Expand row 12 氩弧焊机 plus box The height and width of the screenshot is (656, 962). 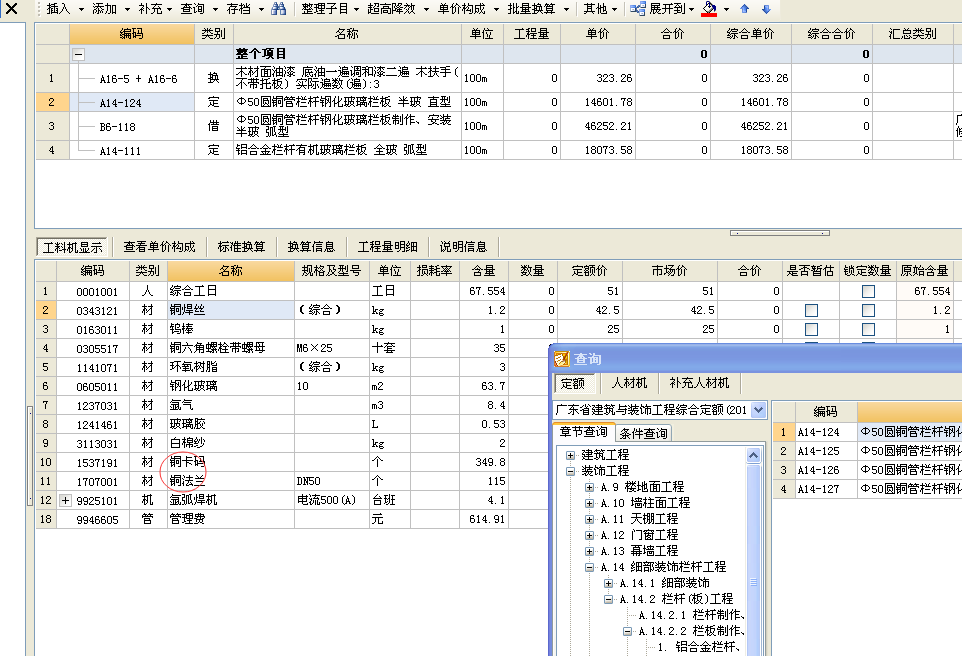tap(65, 501)
